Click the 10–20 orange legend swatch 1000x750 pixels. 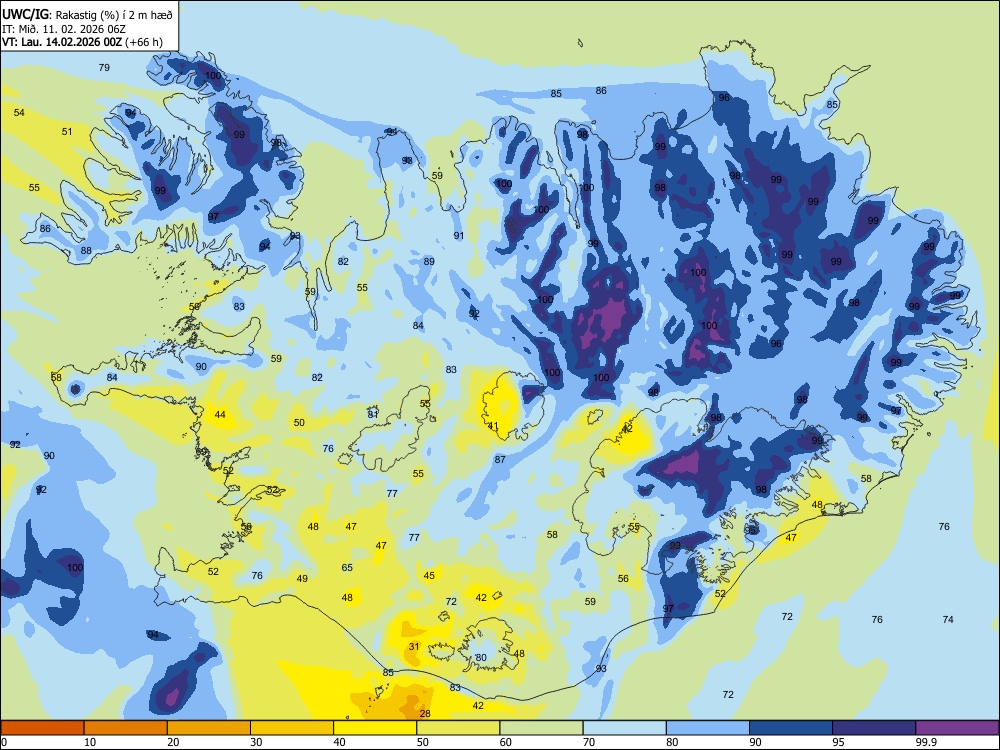126,728
